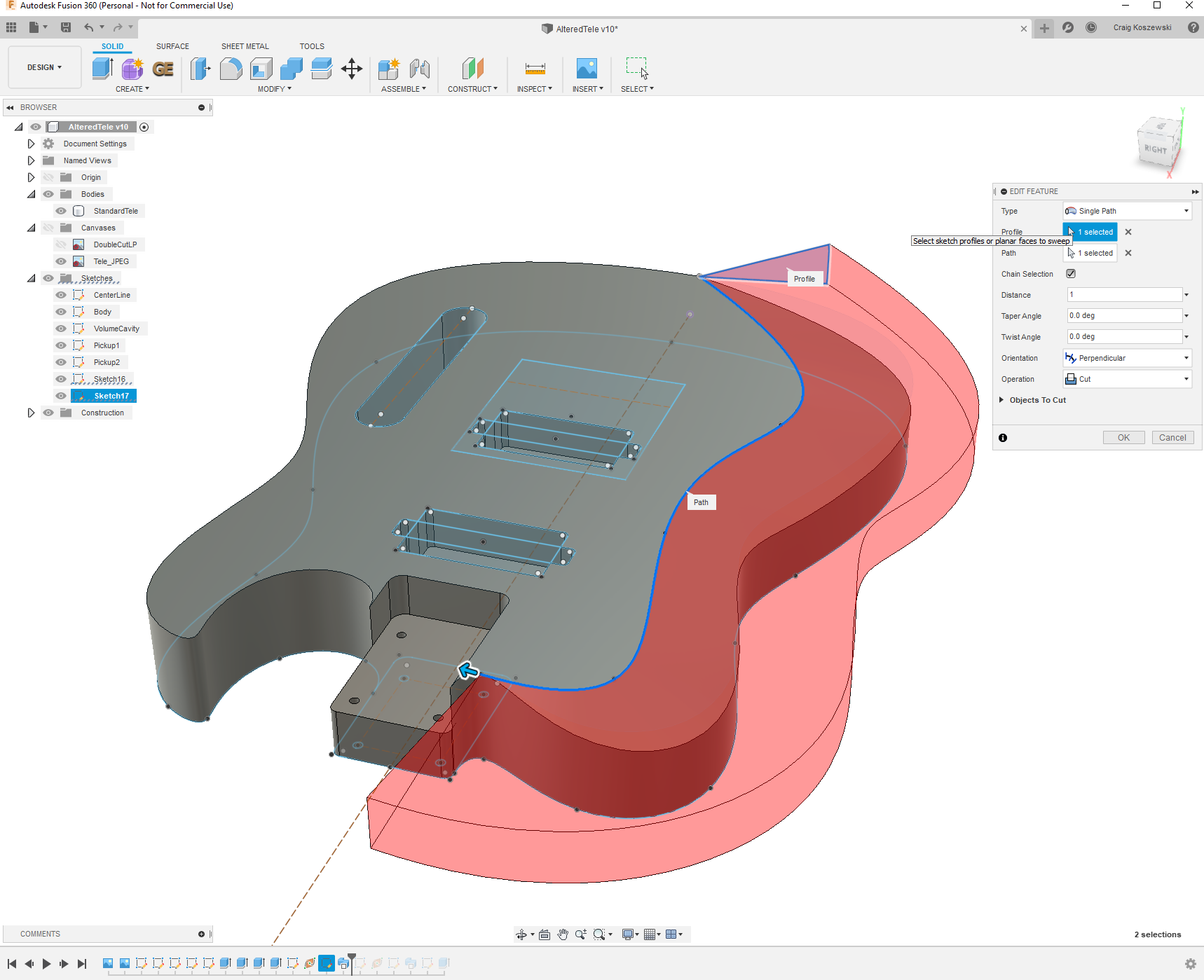
Task: Cancel the Edit Feature dialog
Action: click(1172, 438)
